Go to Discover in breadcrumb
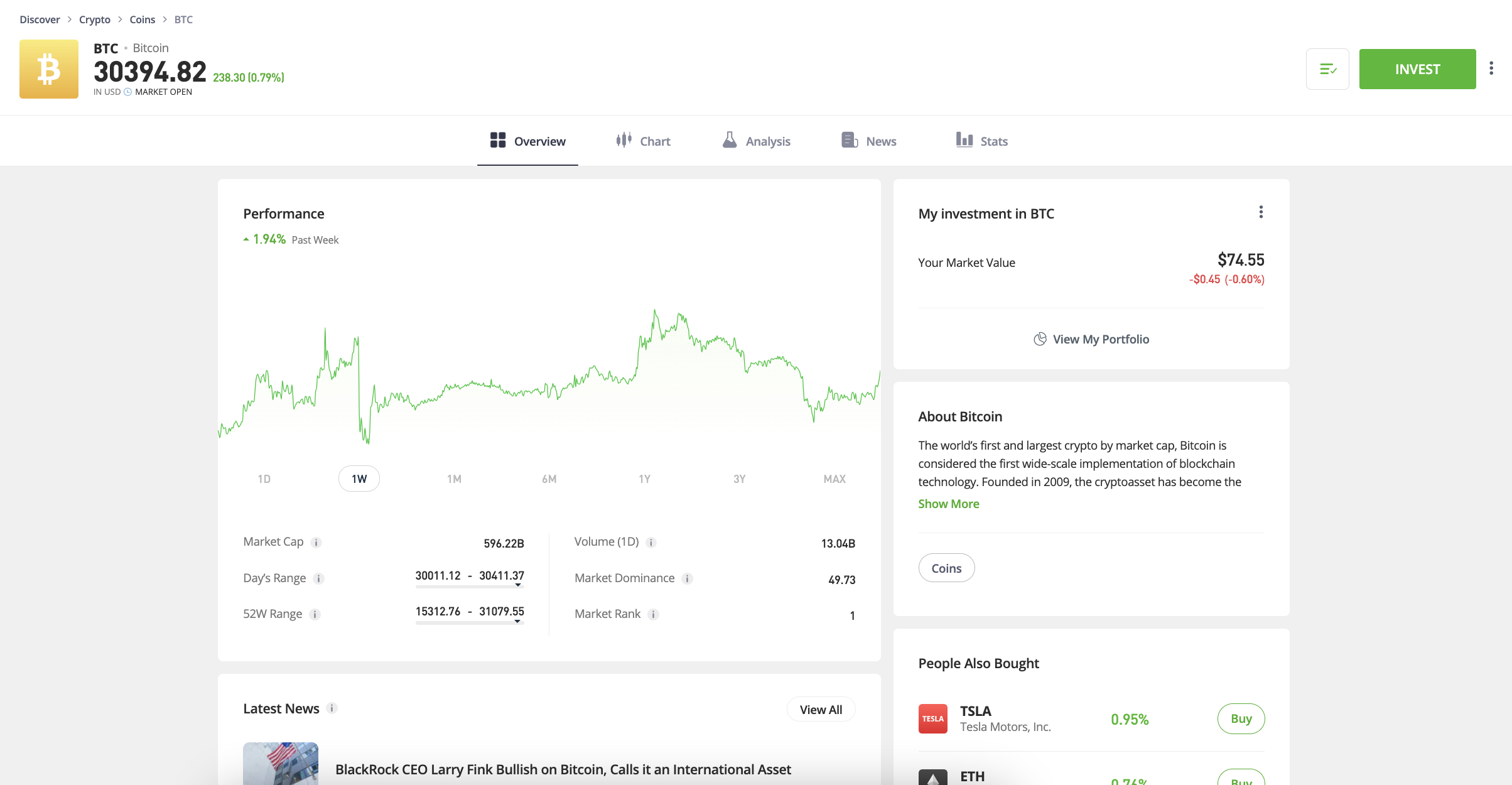Viewport: 1512px width, 785px height. [40, 19]
